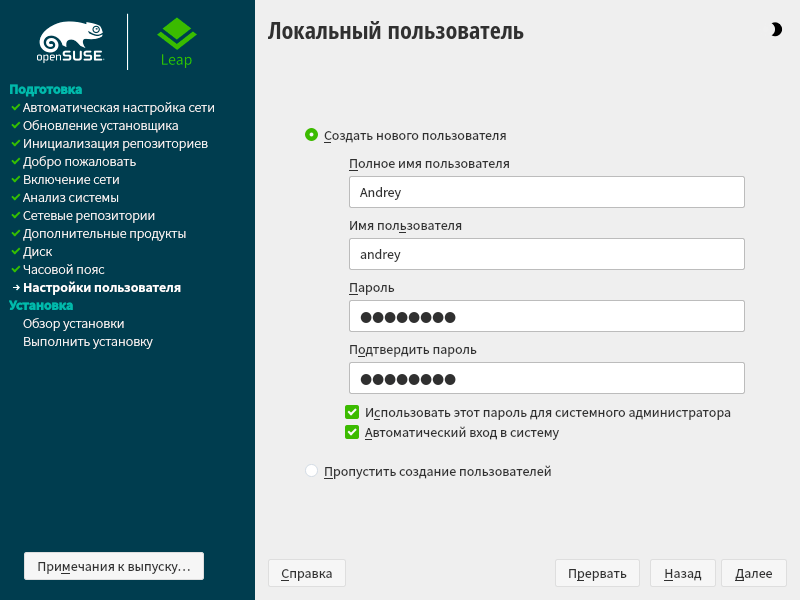Disable 'Автоматический вход в систему' checkbox
This screenshot has width=800, height=600.
tap(352, 432)
